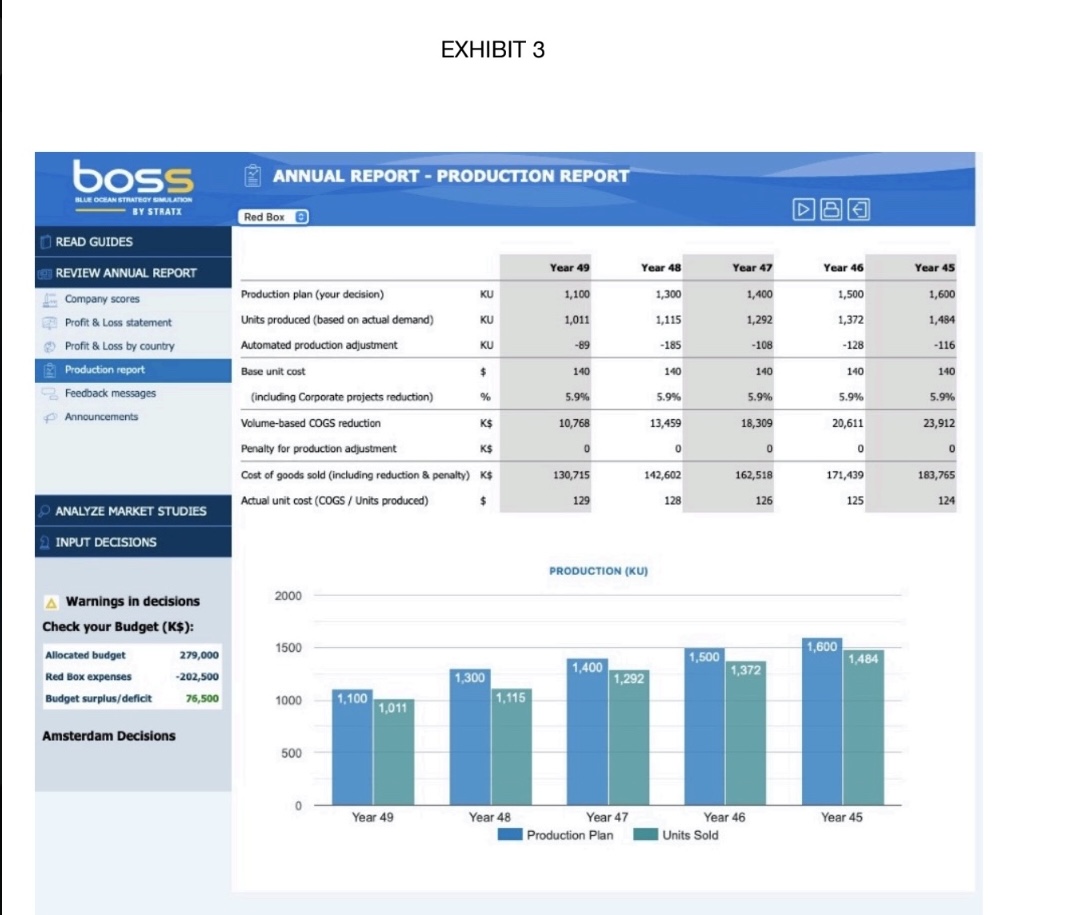Click Units Sold legend teal swatch

[x=645, y=835]
